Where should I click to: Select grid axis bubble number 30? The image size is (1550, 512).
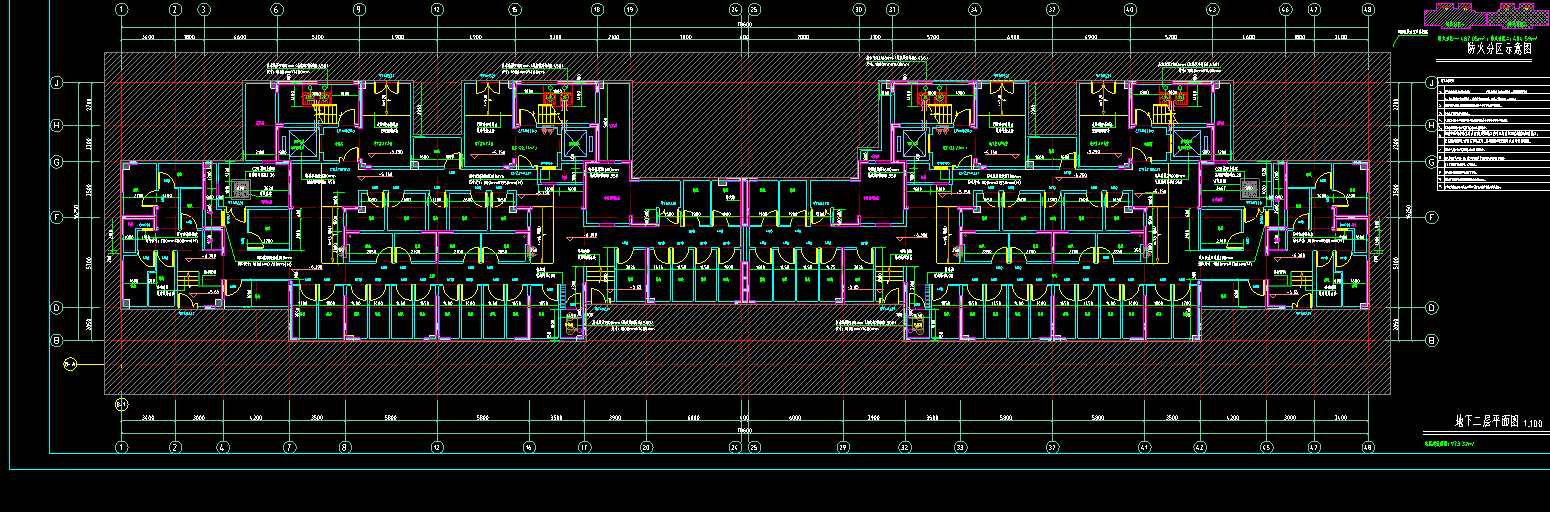point(858,10)
